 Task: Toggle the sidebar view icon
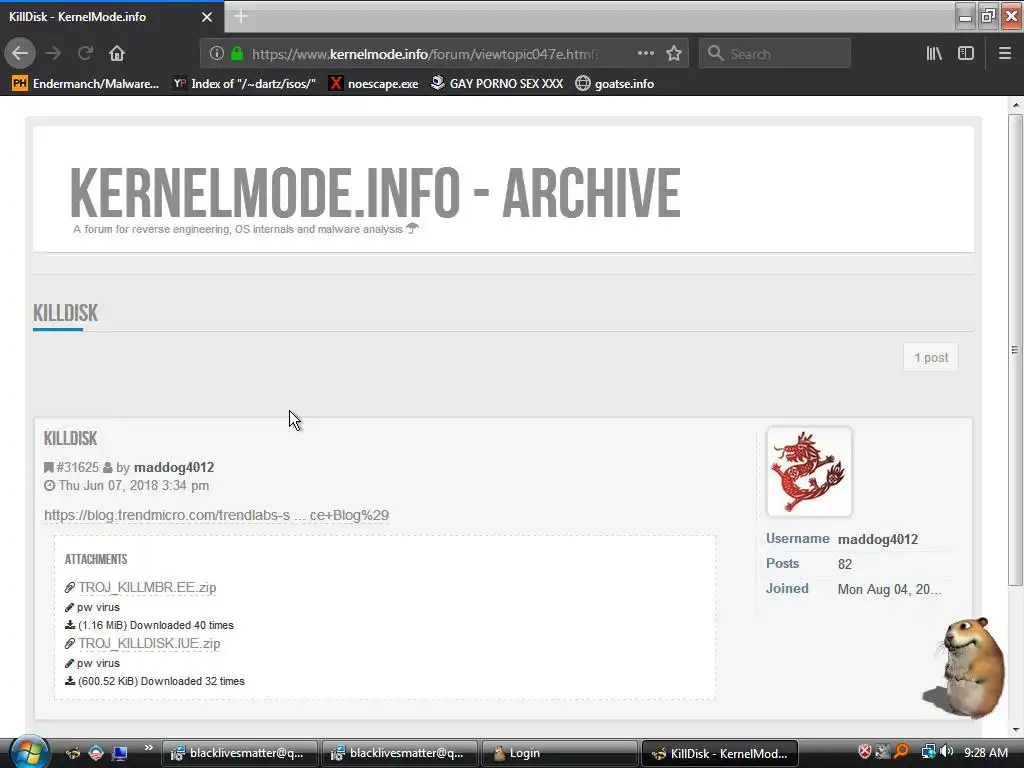pos(966,54)
